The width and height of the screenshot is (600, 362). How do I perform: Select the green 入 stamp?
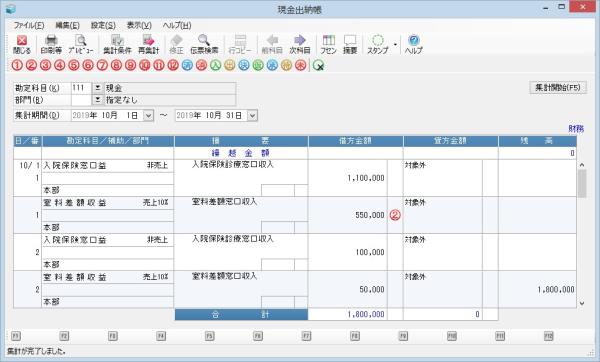[215, 65]
